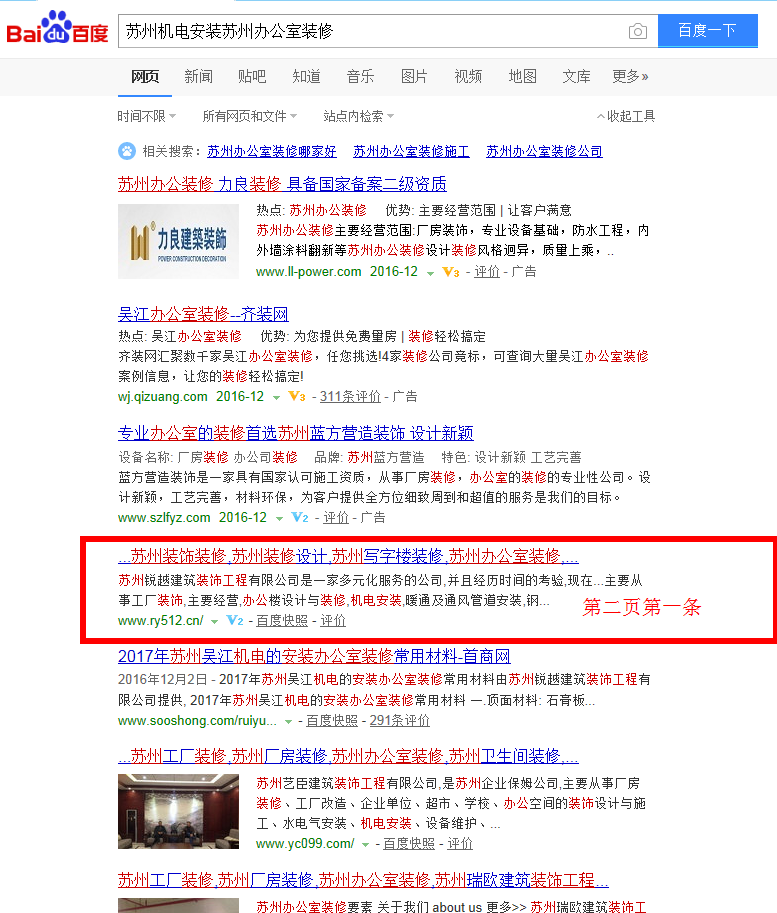This screenshot has width=777, height=913.
Task: Expand arrow next to www.yc099.com/
Action: [365, 845]
